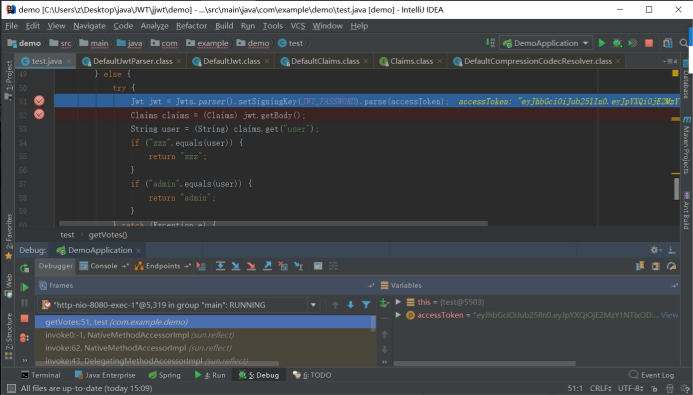The width and height of the screenshot is (693, 395).
Task: Select the invoke:62 NativeMethodAccessorImpl frame
Action: (x=139, y=348)
